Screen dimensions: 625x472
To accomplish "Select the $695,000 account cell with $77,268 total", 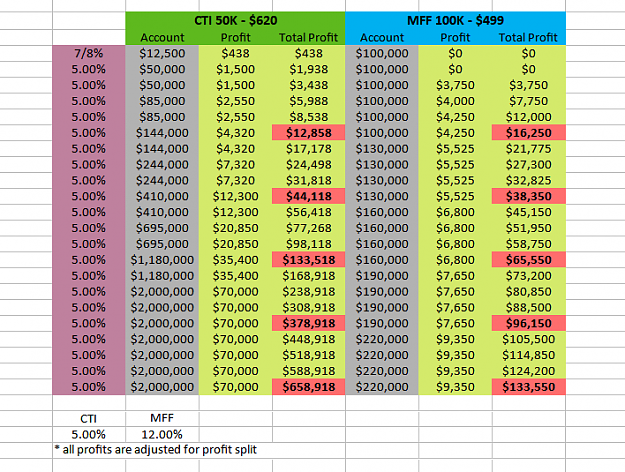I will 162,228.
